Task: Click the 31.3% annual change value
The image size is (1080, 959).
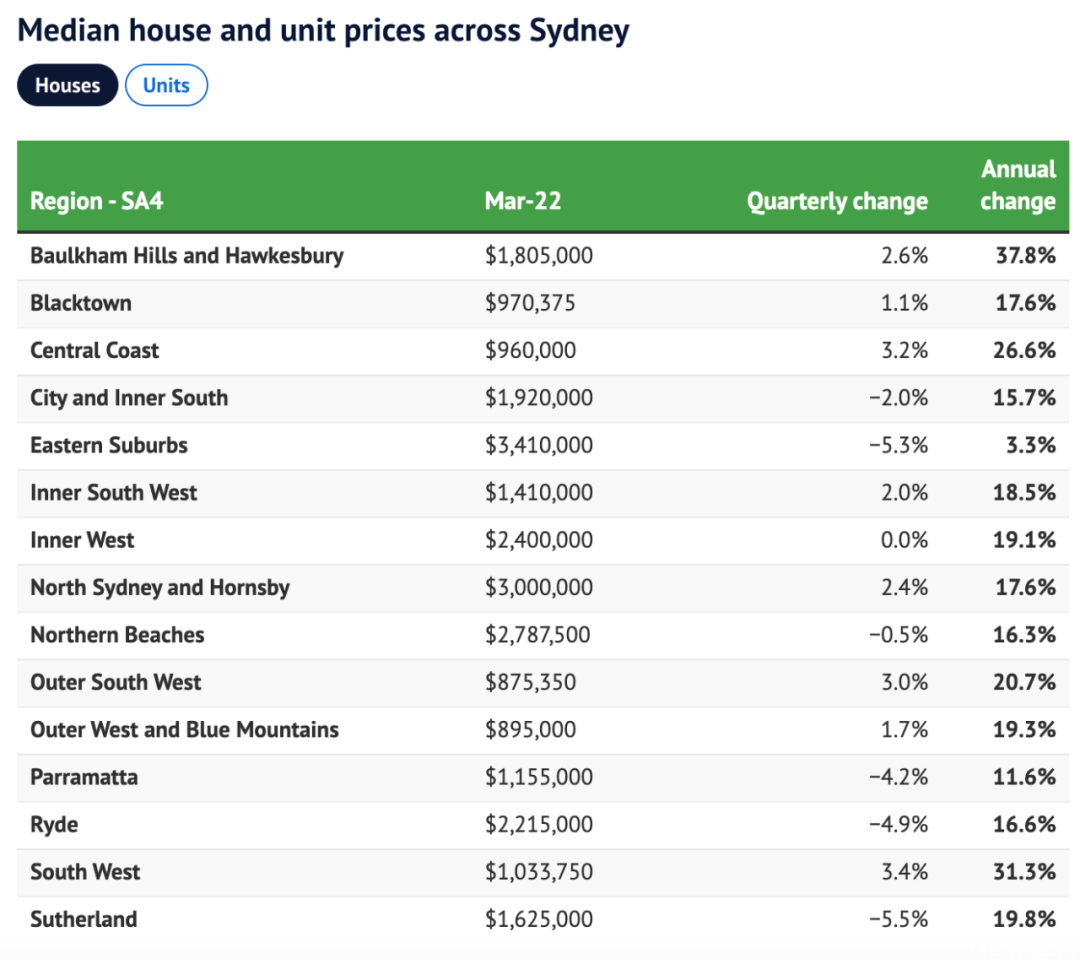Action: tap(1024, 872)
